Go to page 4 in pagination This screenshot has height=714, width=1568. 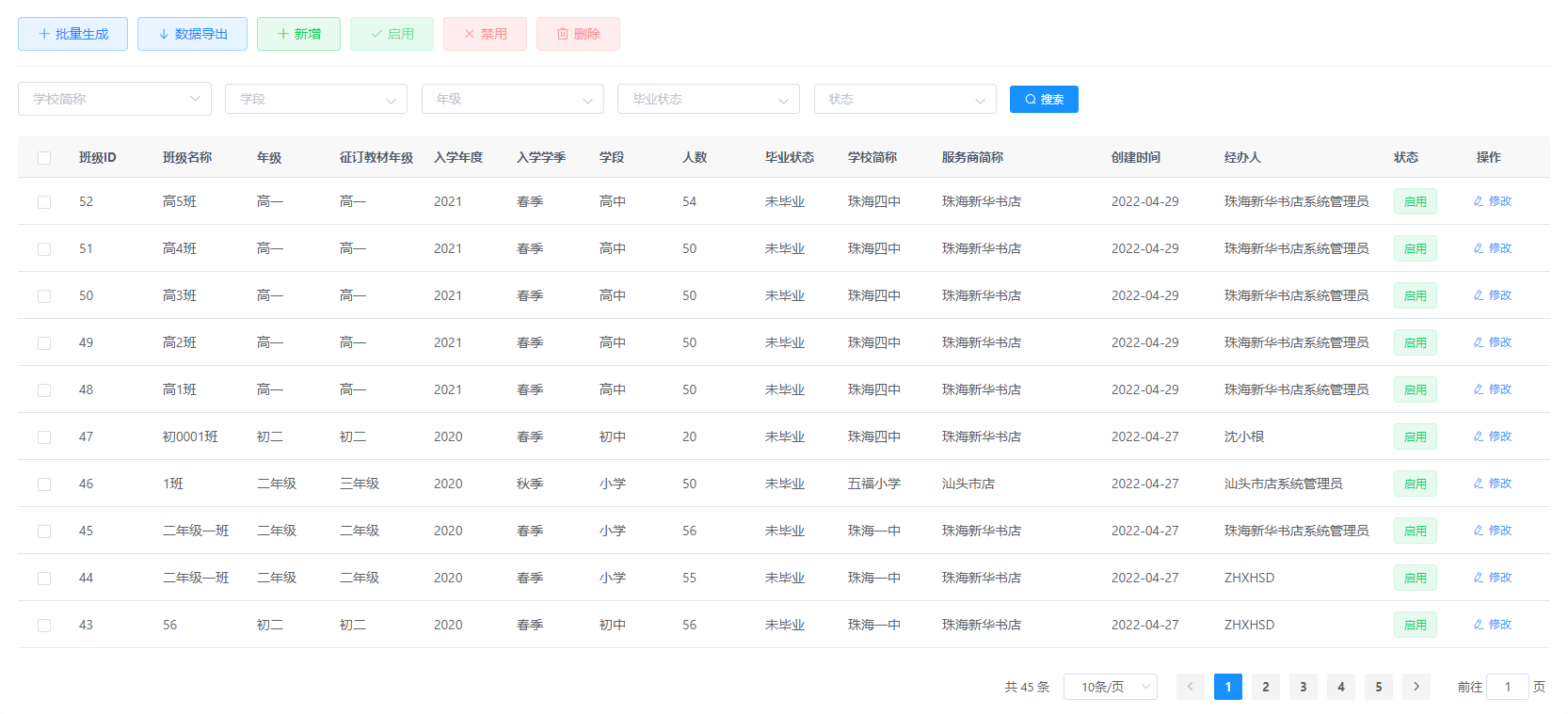1341,687
